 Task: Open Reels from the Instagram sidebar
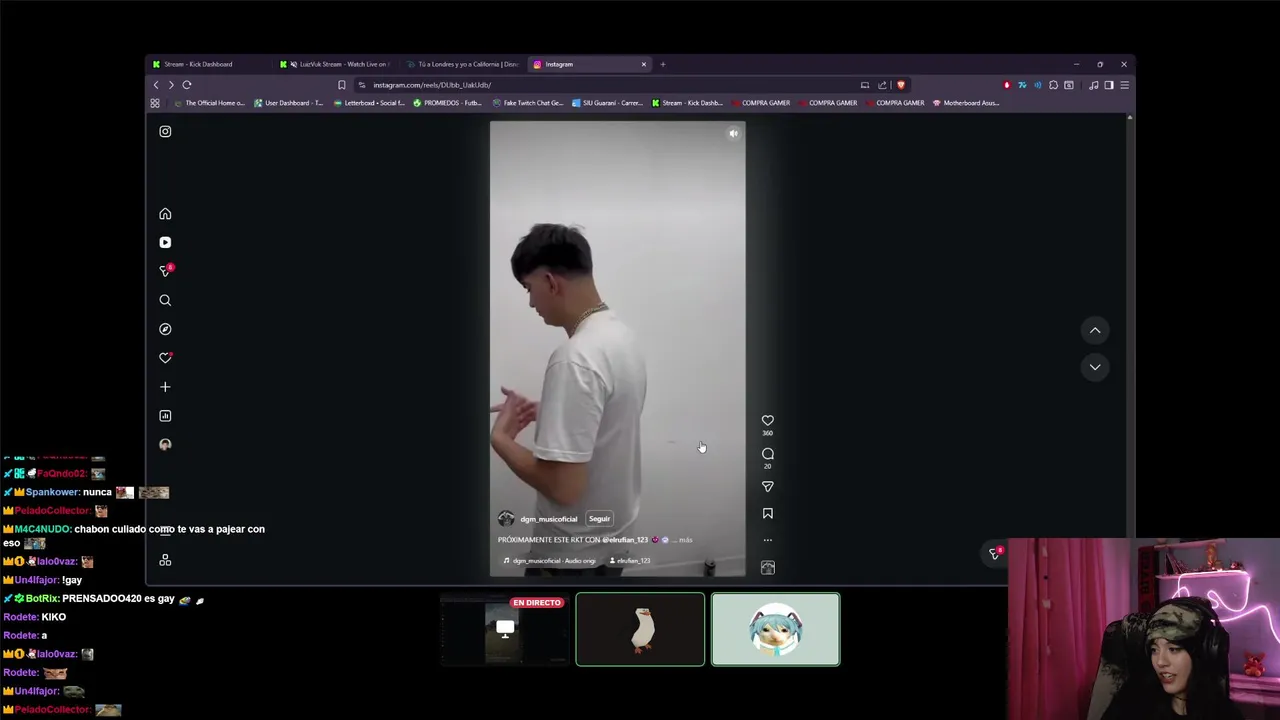point(165,242)
